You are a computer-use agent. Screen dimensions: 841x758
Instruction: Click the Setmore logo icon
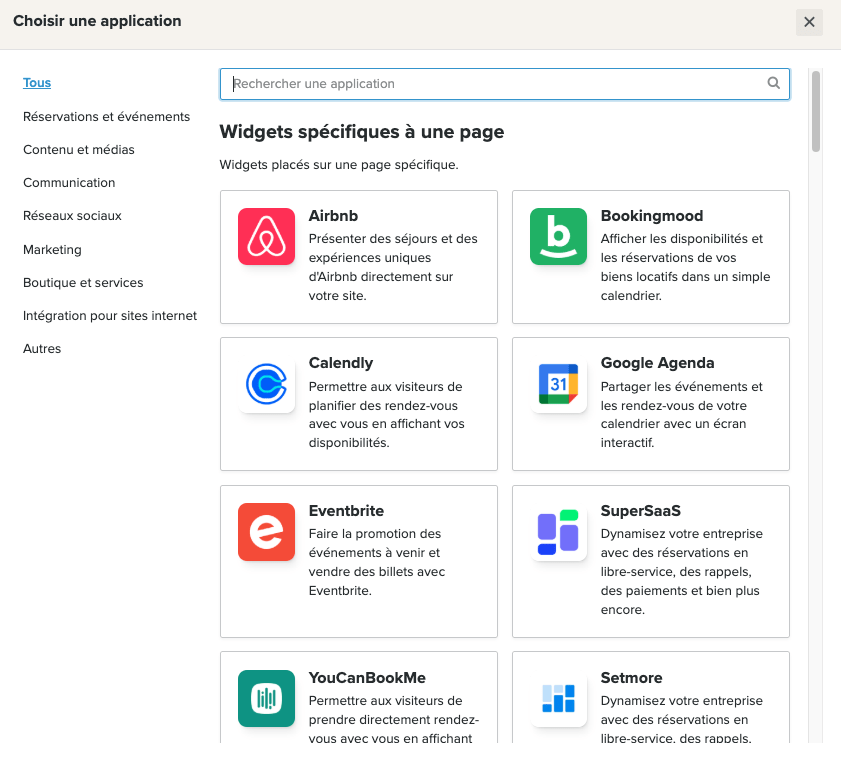(558, 698)
